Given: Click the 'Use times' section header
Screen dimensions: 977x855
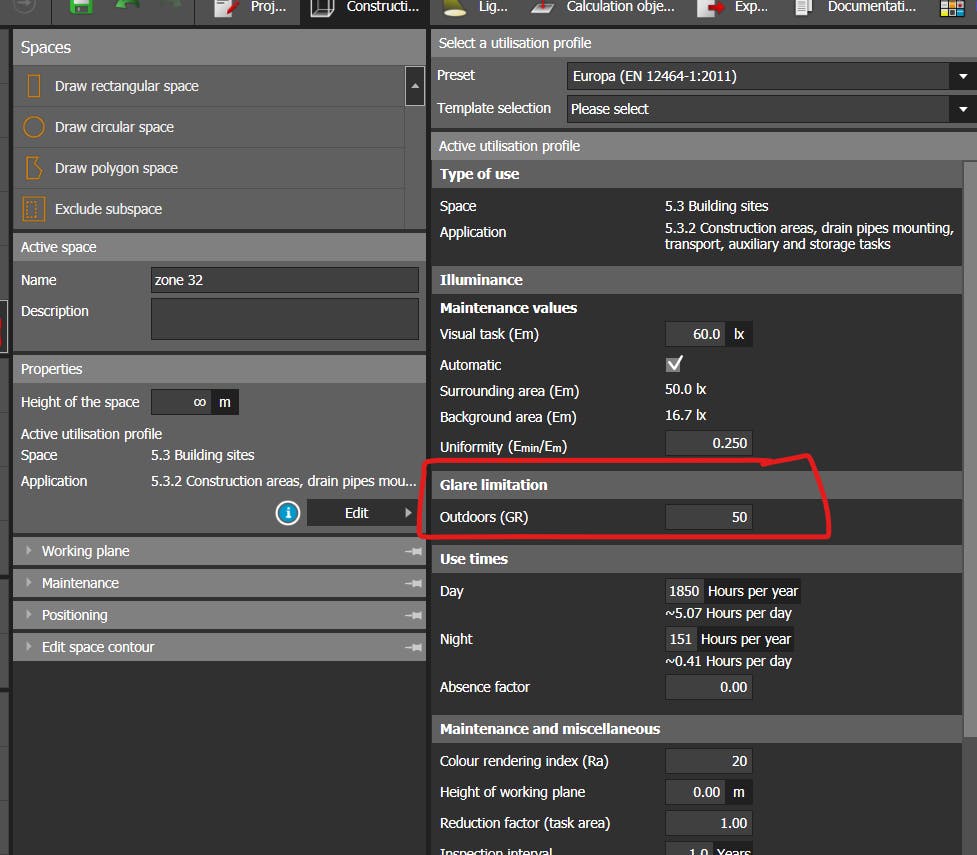Looking at the screenshot, I should pyautogui.click(x=697, y=559).
